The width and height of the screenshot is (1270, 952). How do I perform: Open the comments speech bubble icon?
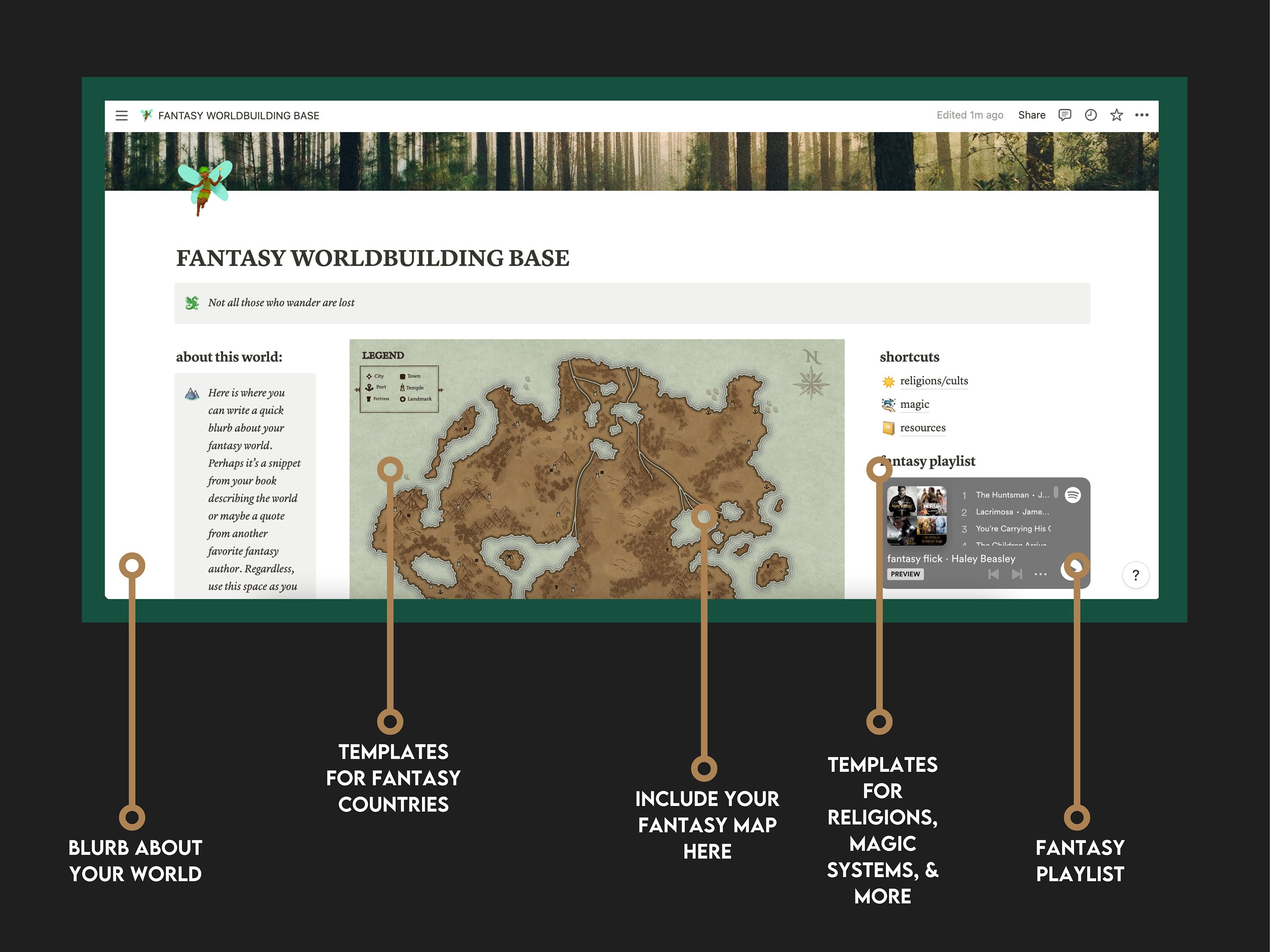[1064, 115]
